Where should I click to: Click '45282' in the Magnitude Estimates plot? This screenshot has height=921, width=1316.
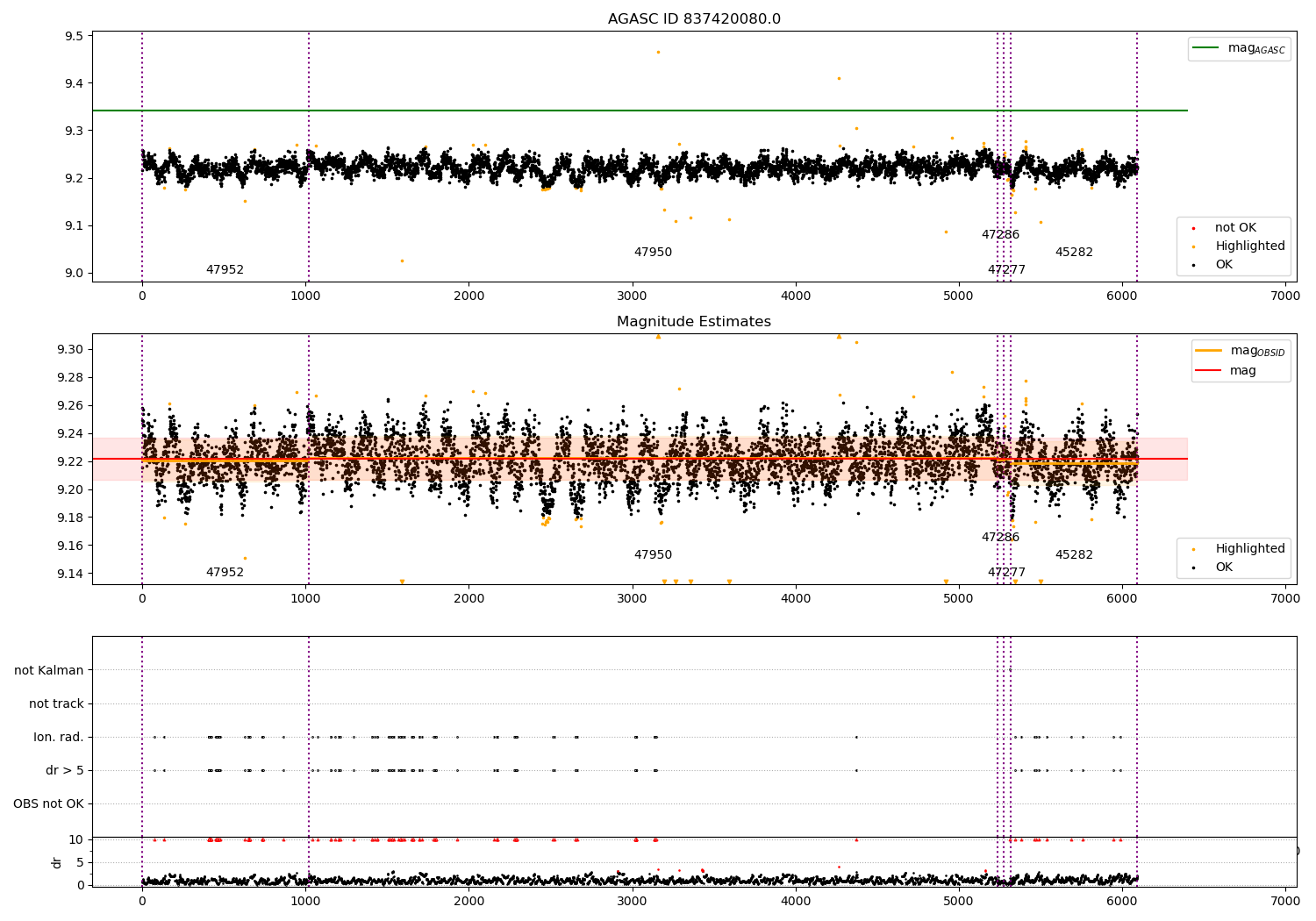click(1074, 555)
